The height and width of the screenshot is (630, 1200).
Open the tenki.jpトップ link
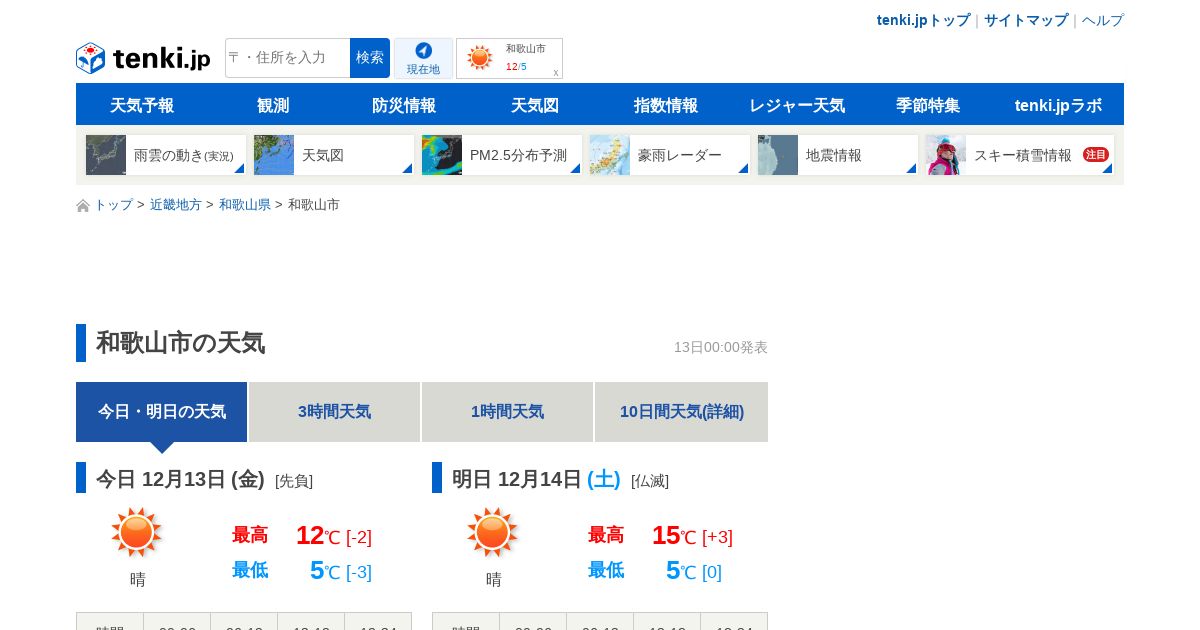click(923, 20)
